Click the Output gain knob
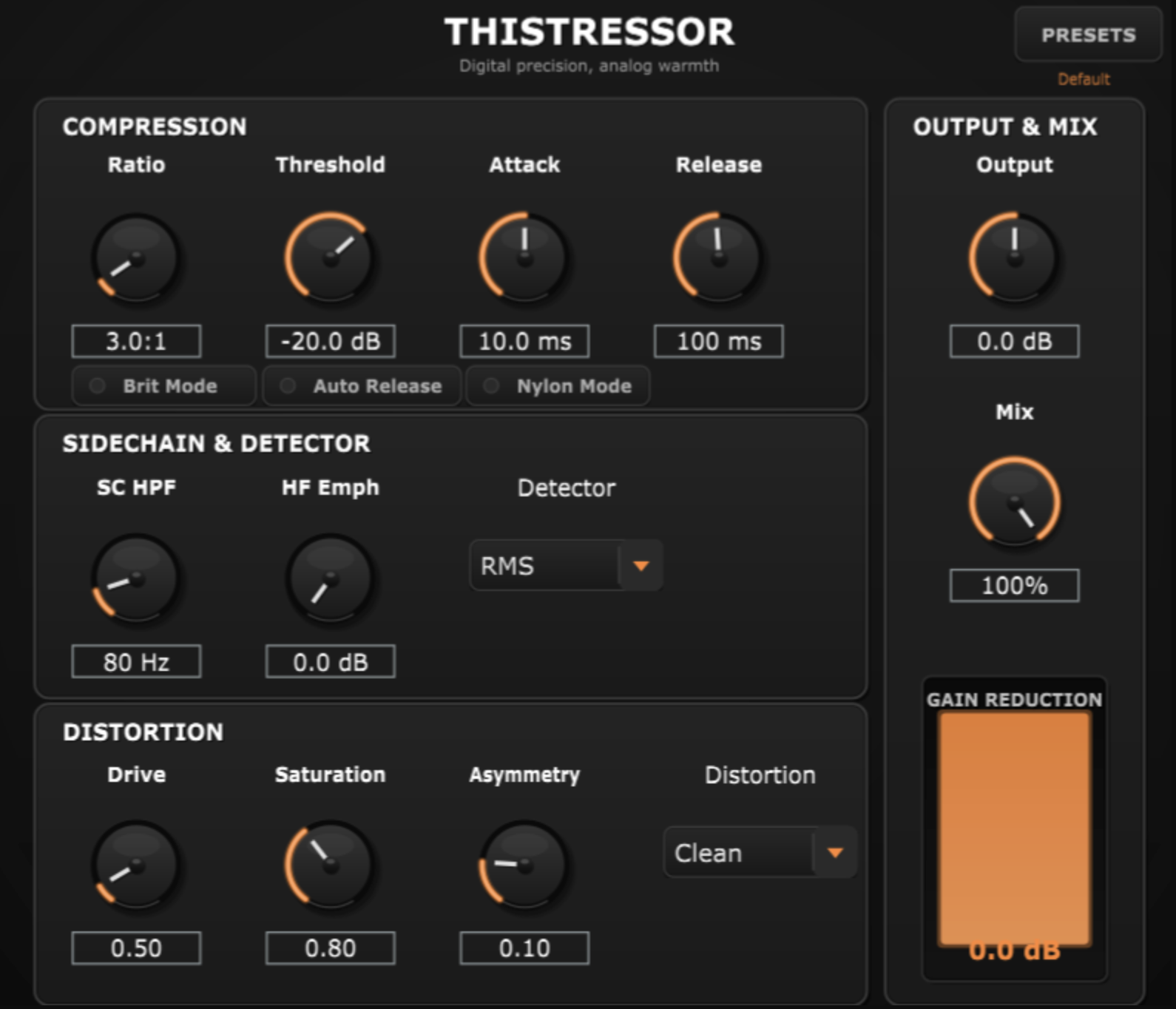The image size is (1176, 1009). (1015, 258)
